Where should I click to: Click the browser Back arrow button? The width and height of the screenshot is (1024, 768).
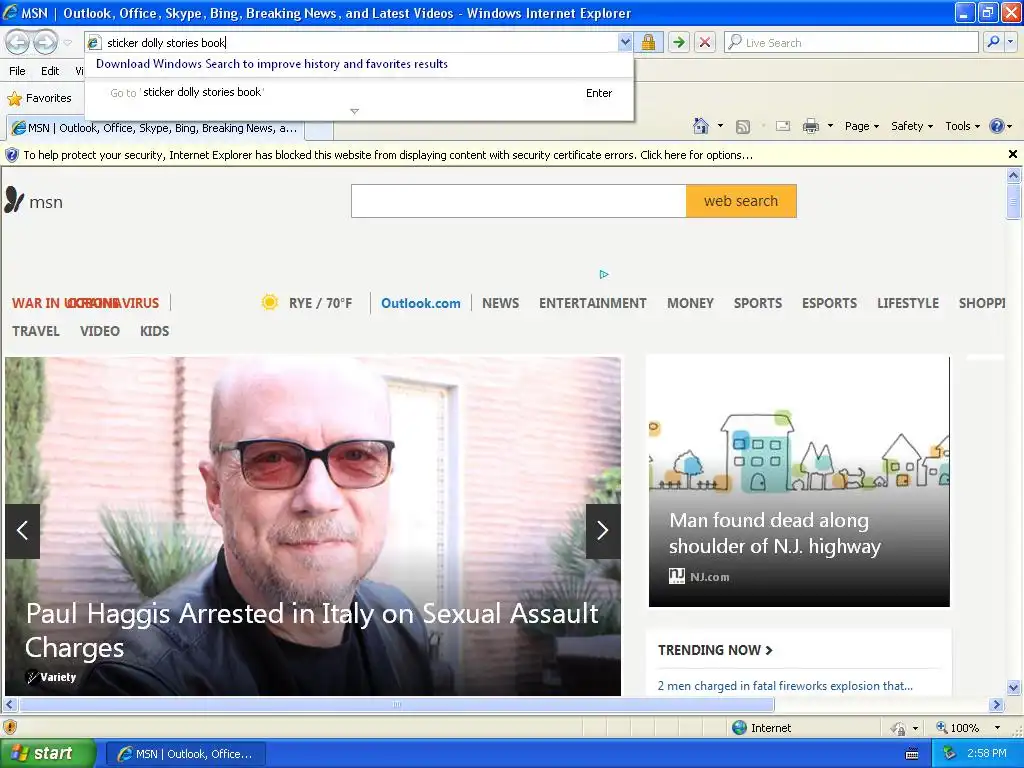tap(18, 42)
